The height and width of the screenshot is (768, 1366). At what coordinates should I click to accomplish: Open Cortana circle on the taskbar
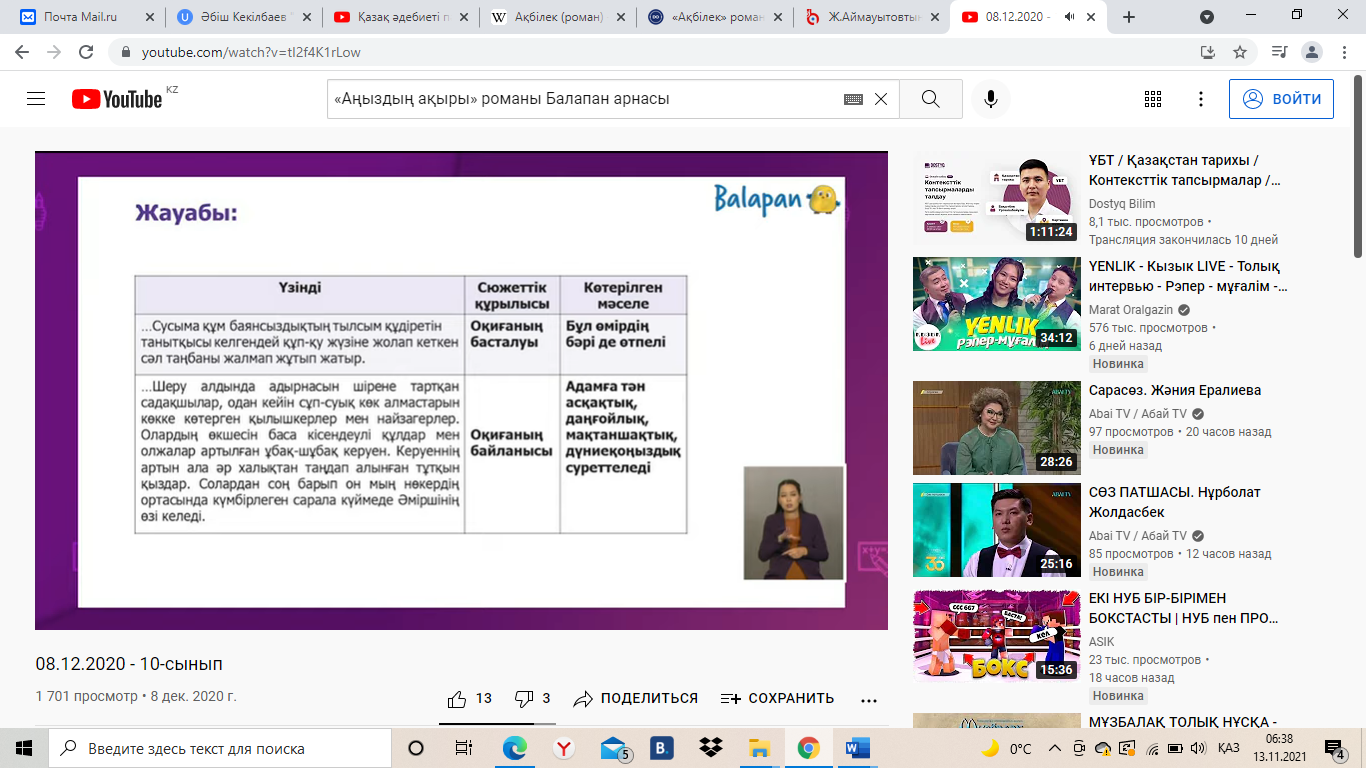point(416,748)
